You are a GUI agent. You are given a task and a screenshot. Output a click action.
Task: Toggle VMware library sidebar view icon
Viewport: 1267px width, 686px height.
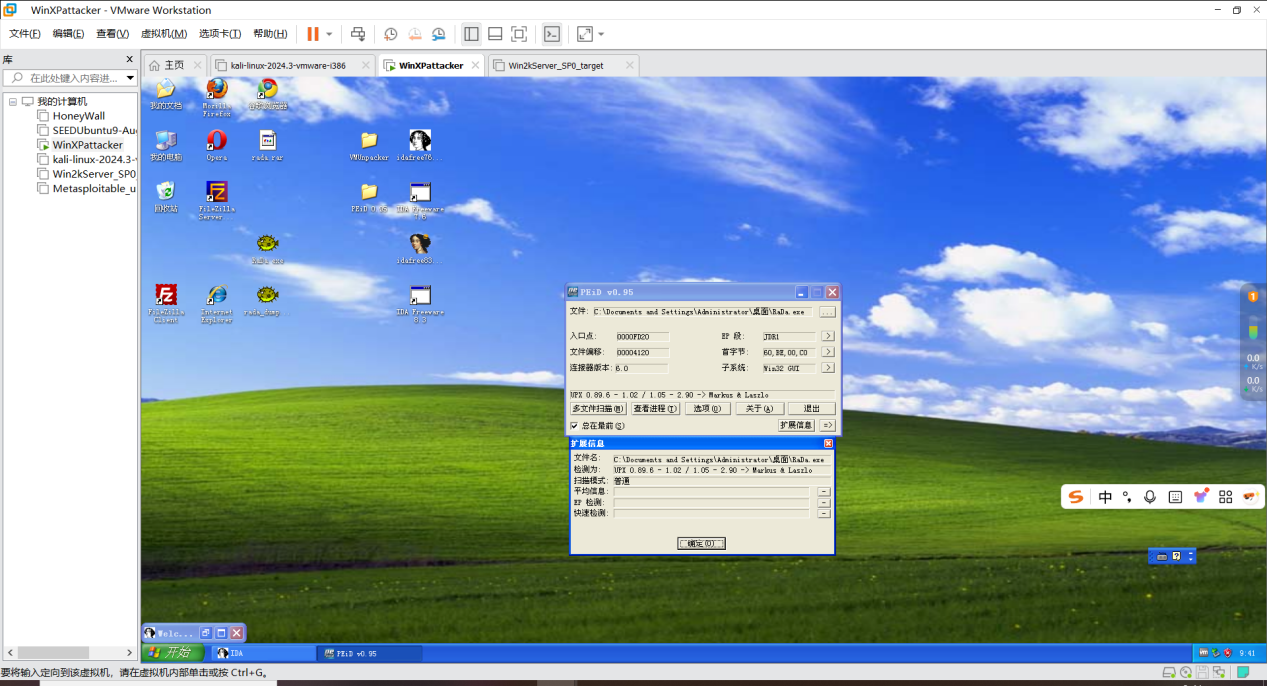click(471, 34)
